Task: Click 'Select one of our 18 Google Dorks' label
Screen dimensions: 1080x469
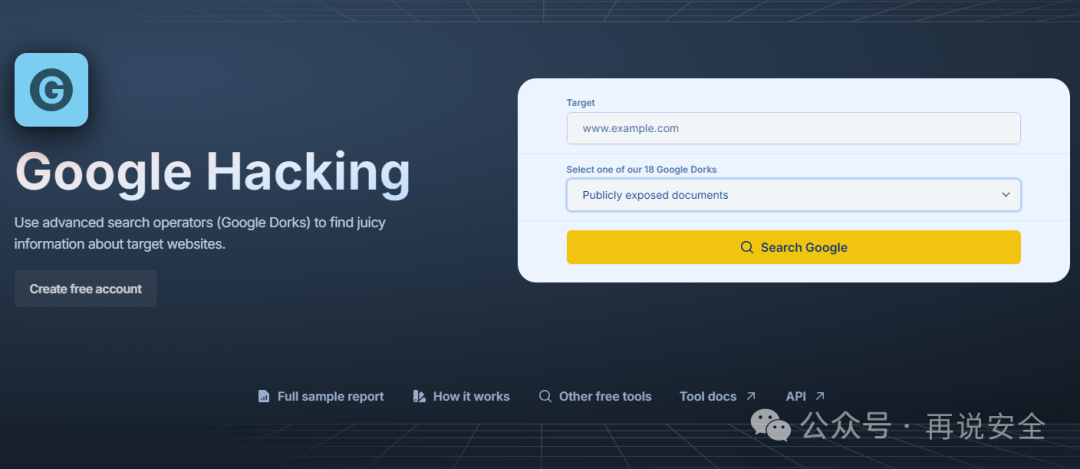Action: click(641, 169)
